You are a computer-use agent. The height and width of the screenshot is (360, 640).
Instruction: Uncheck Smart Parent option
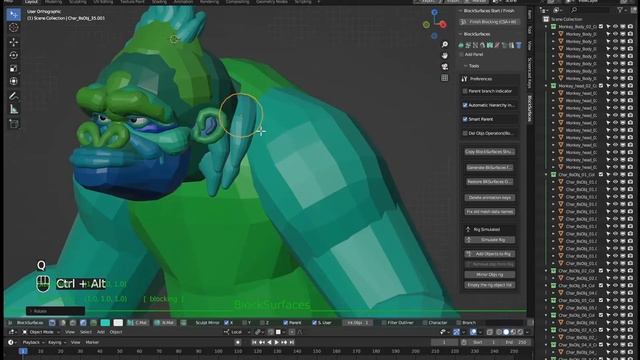pos(465,119)
